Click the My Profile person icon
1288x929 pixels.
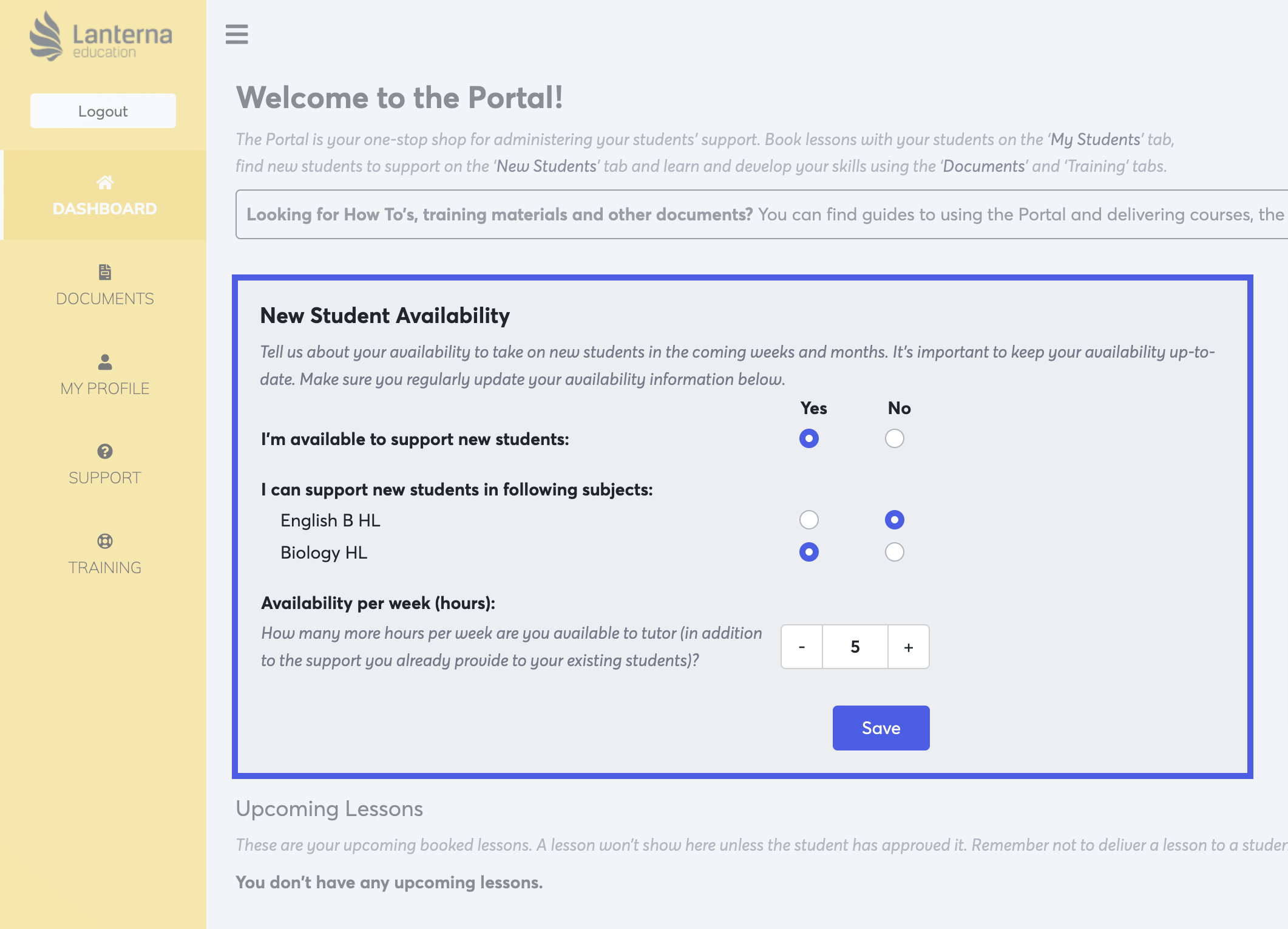coord(105,362)
